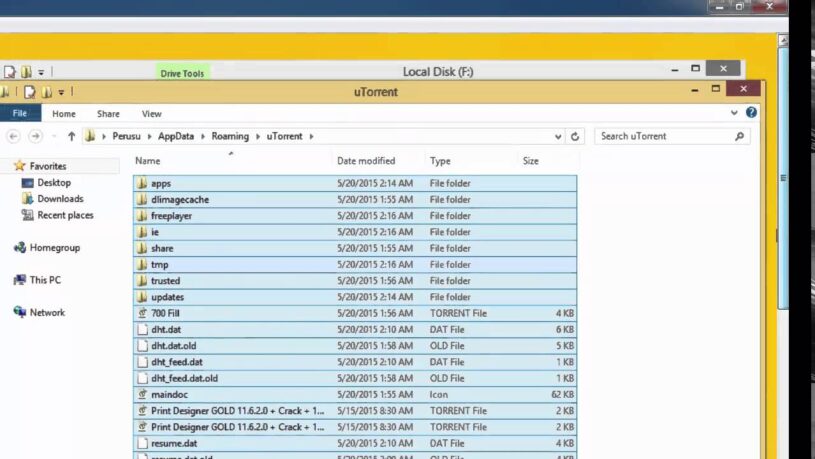Click AppData in the address path
This screenshot has width=815, height=459.
(x=176, y=136)
